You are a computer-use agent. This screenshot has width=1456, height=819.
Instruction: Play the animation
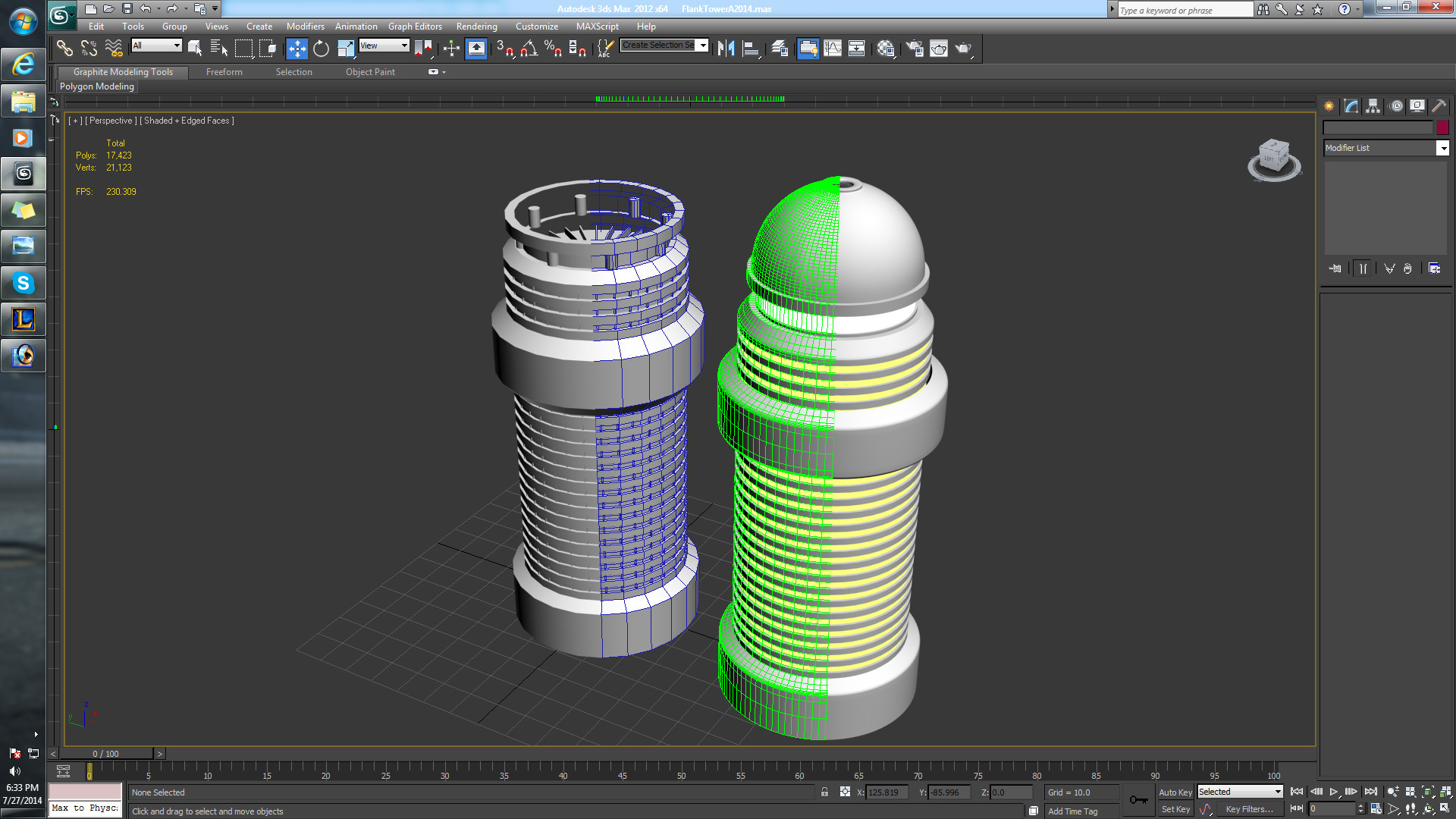(x=1334, y=792)
